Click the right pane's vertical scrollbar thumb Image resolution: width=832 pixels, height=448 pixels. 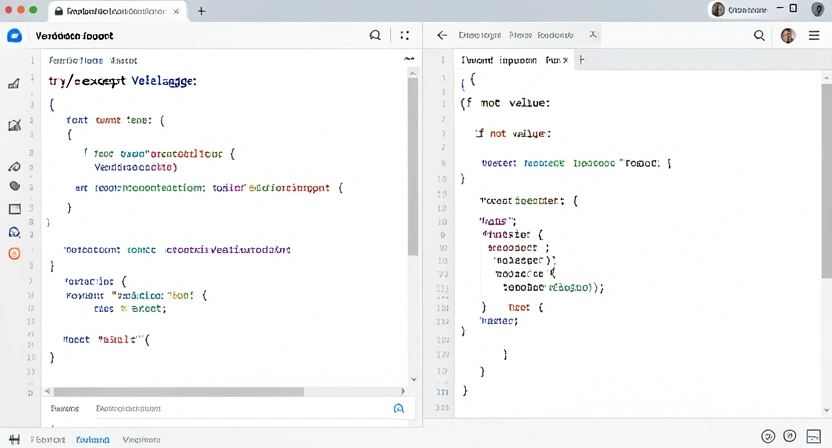(x=826, y=180)
